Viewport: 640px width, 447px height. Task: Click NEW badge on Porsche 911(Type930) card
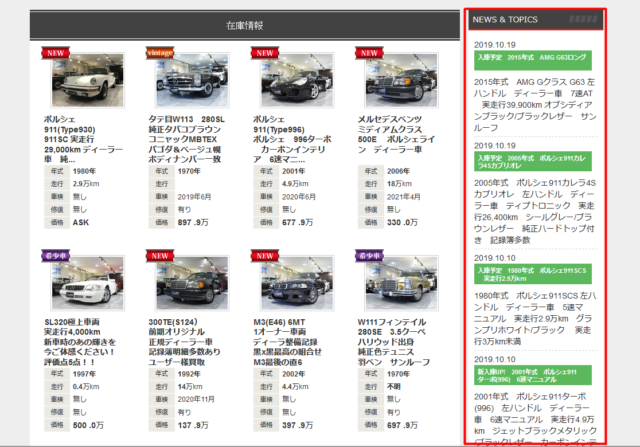point(56,53)
